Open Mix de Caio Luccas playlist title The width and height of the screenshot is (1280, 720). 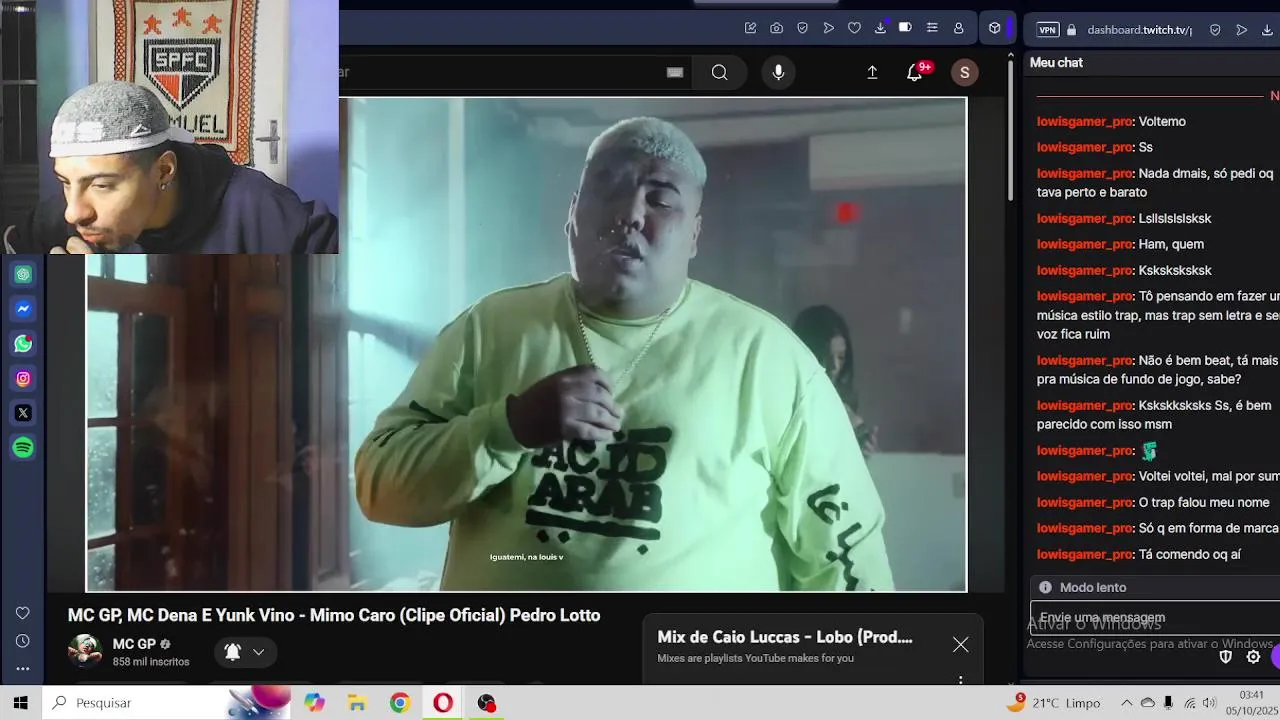(x=785, y=637)
